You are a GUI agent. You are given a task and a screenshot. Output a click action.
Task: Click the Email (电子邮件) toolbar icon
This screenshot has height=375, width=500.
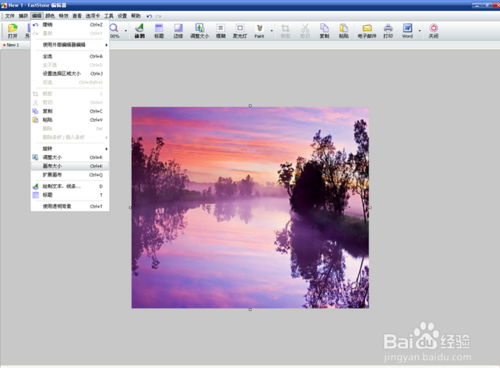coord(367,31)
